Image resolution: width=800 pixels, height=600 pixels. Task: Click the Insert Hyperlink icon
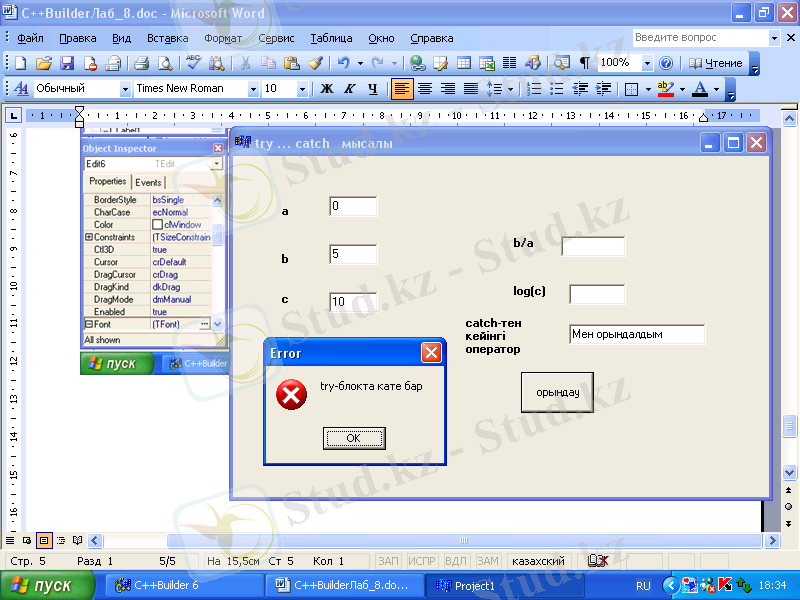click(417, 63)
